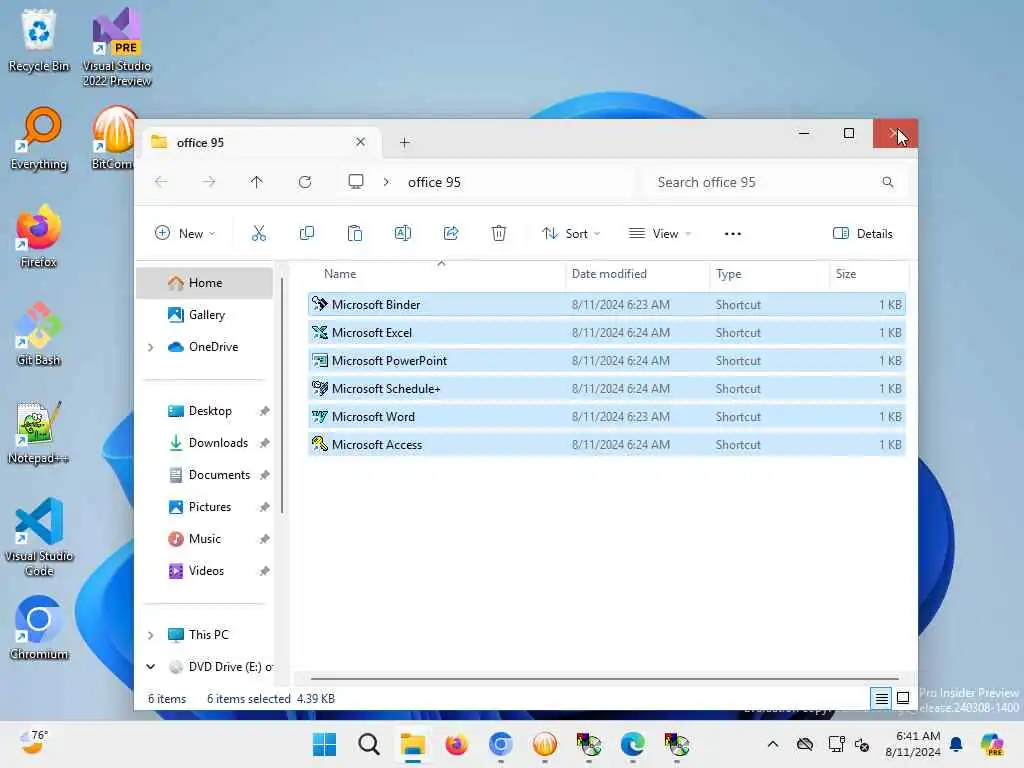Open Microsoft Edge from the taskbar
This screenshot has height=768, width=1024.
point(632,744)
